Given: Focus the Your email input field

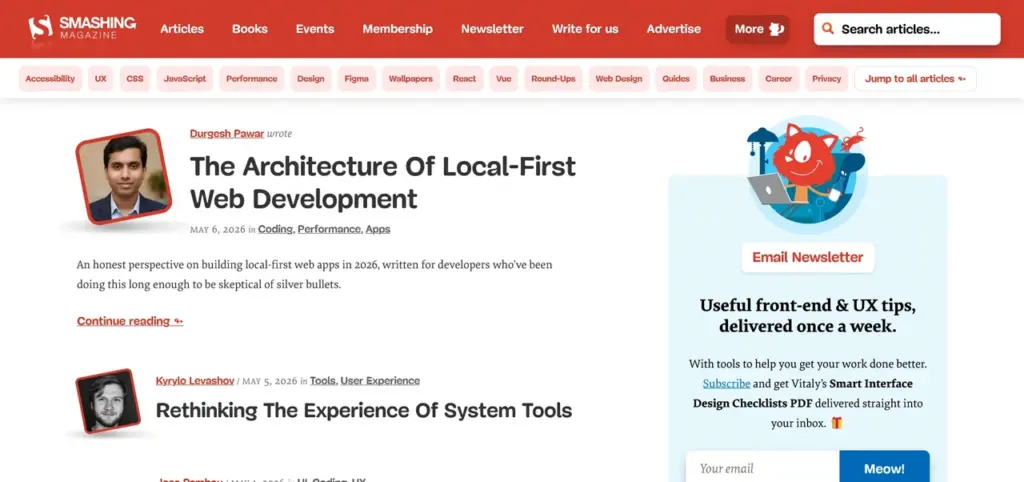Looking at the screenshot, I should pyautogui.click(x=762, y=468).
